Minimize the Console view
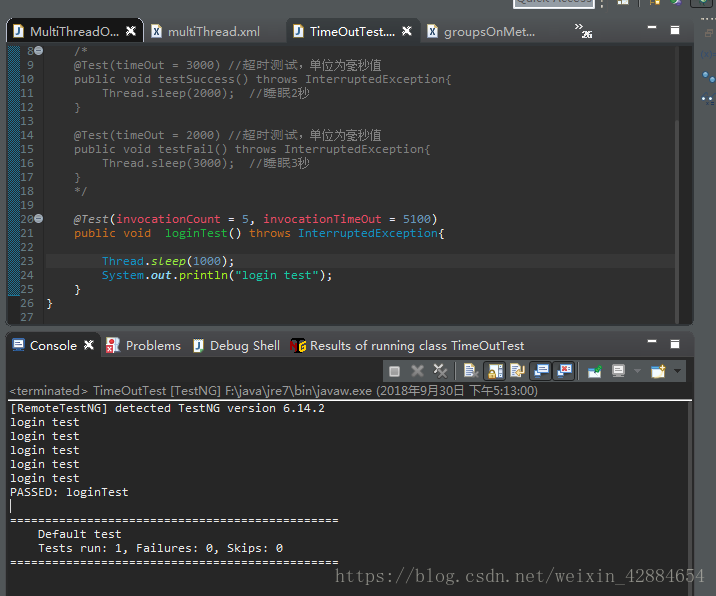 coord(652,342)
